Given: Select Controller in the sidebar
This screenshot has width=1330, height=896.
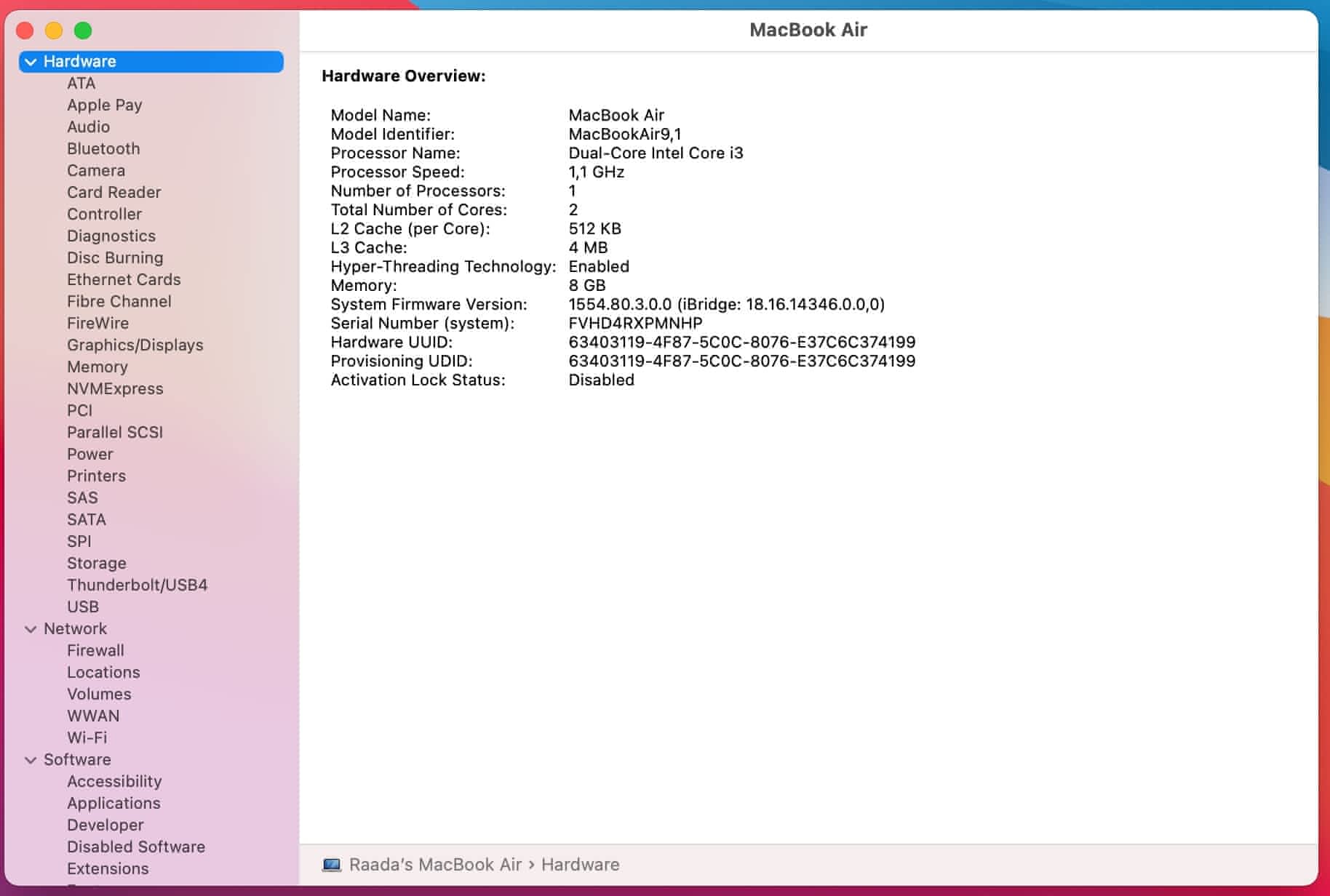Looking at the screenshot, I should (105, 215).
